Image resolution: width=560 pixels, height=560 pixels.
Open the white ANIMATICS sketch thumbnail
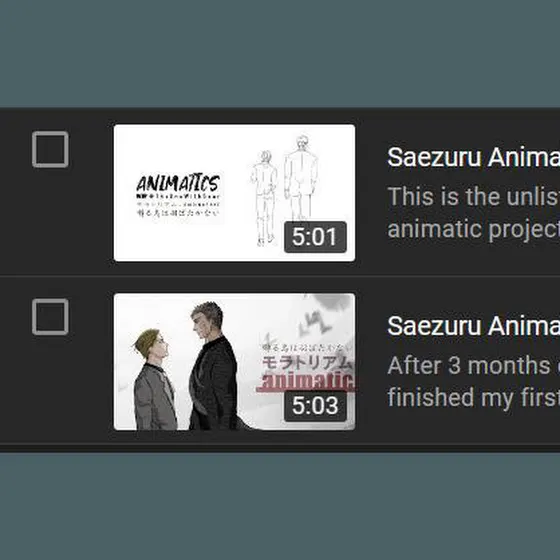tap(234, 193)
